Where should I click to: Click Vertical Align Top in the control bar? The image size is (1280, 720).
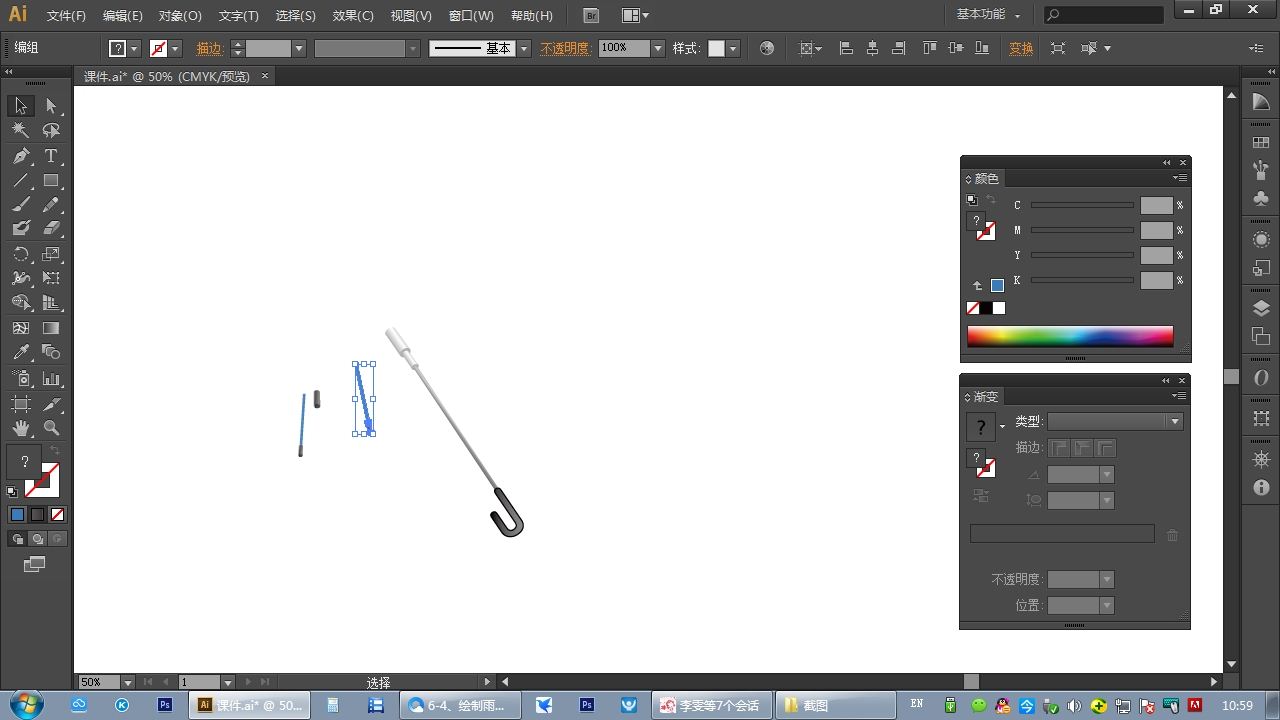coord(930,48)
